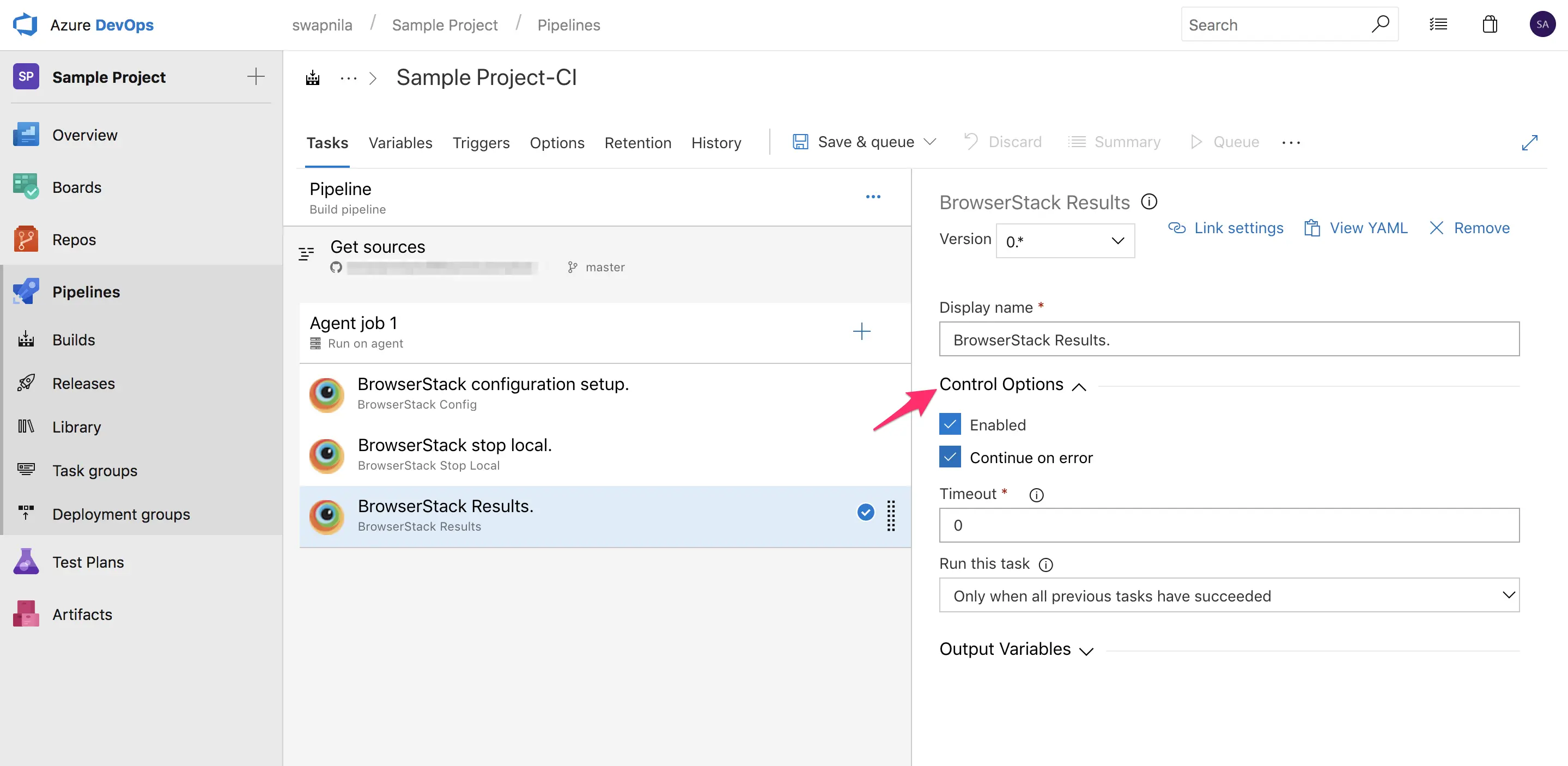
Task: Click info icon next to BrowserStack Results title
Action: [x=1148, y=202]
